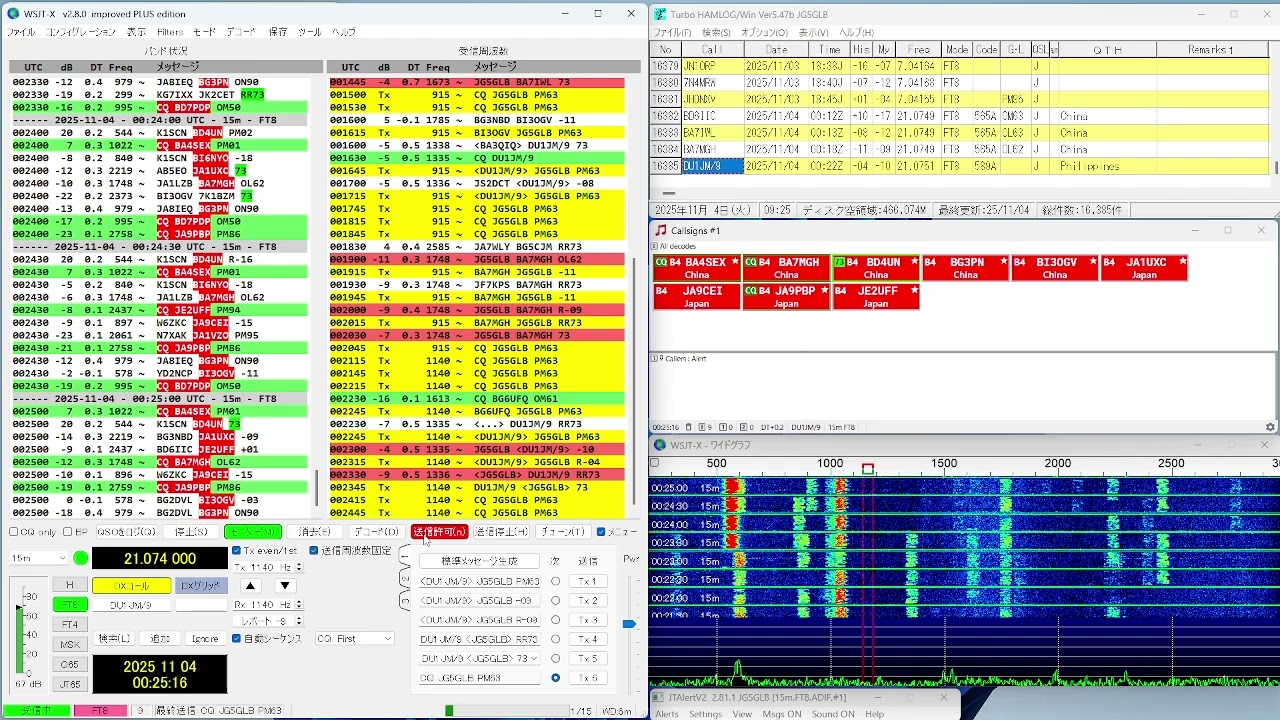Viewport: 1280px width, 720px height.
Task: Toggle the メニュー checkbox
Action: click(x=601, y=532)
